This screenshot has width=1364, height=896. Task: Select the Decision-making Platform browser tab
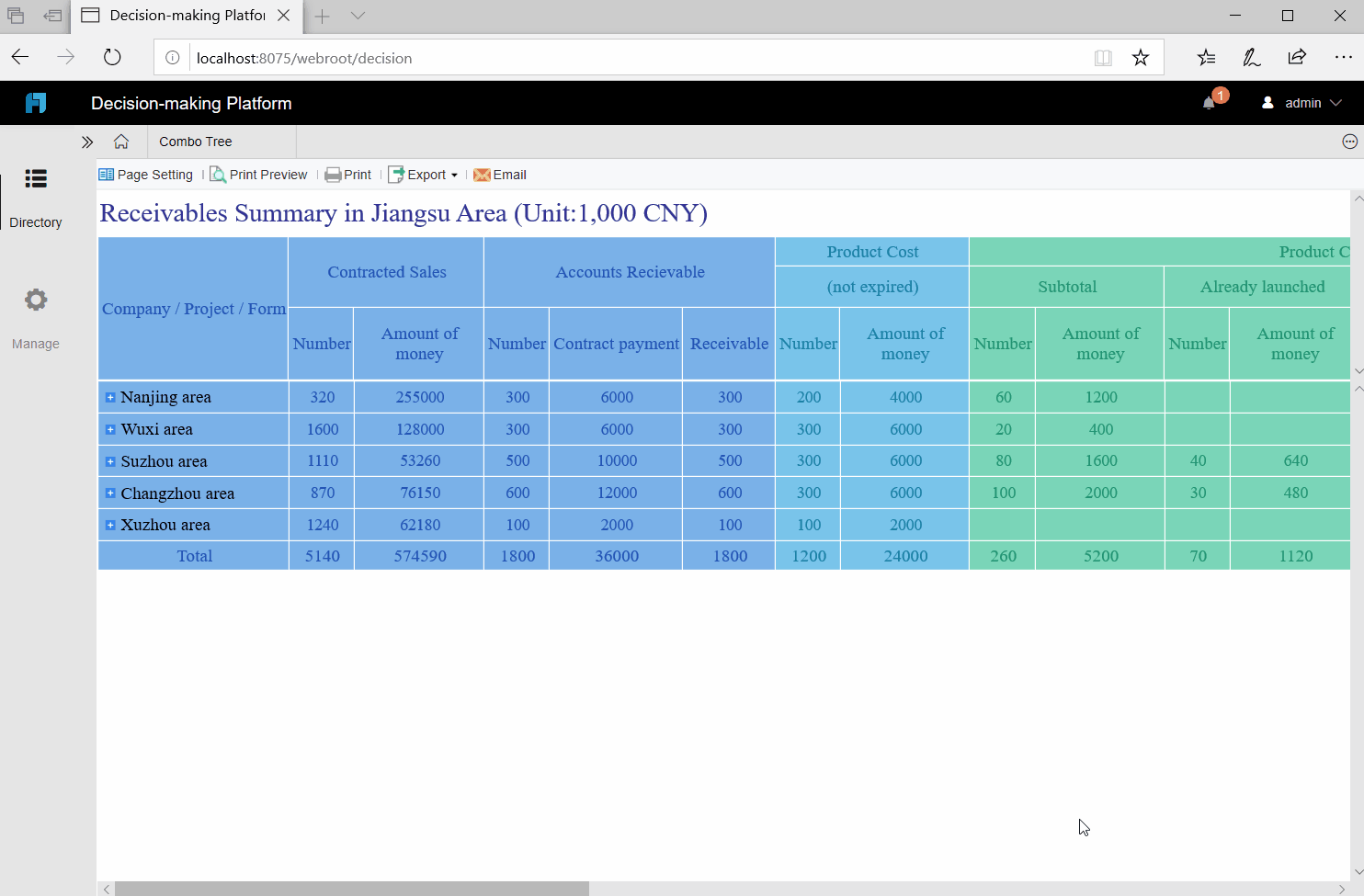click(179, 16)
